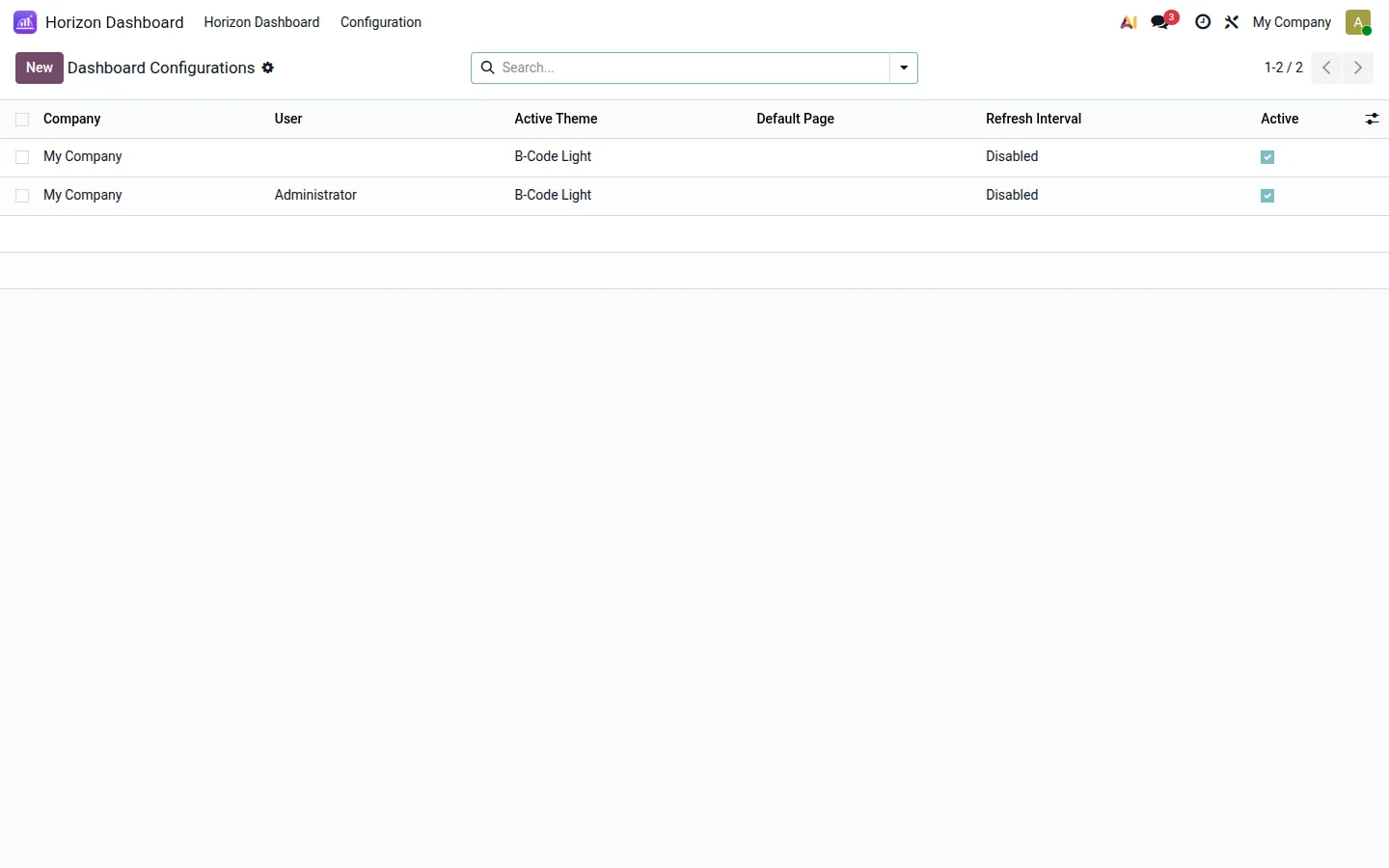Sort by the Active Theme column header
This screenshot has width=1389, height=868.
556,119
